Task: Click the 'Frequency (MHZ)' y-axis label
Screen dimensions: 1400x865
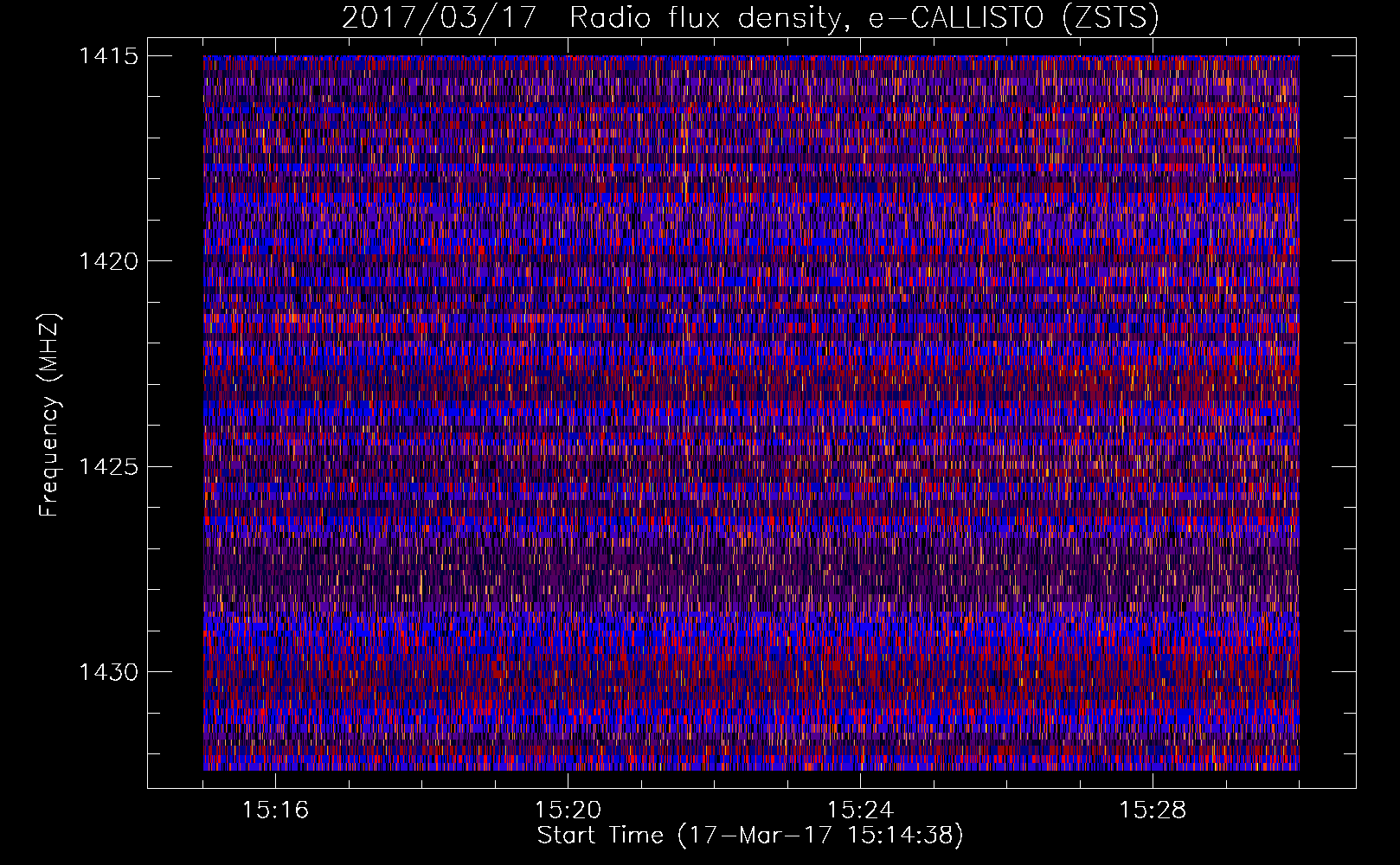Action: point(50,415)
